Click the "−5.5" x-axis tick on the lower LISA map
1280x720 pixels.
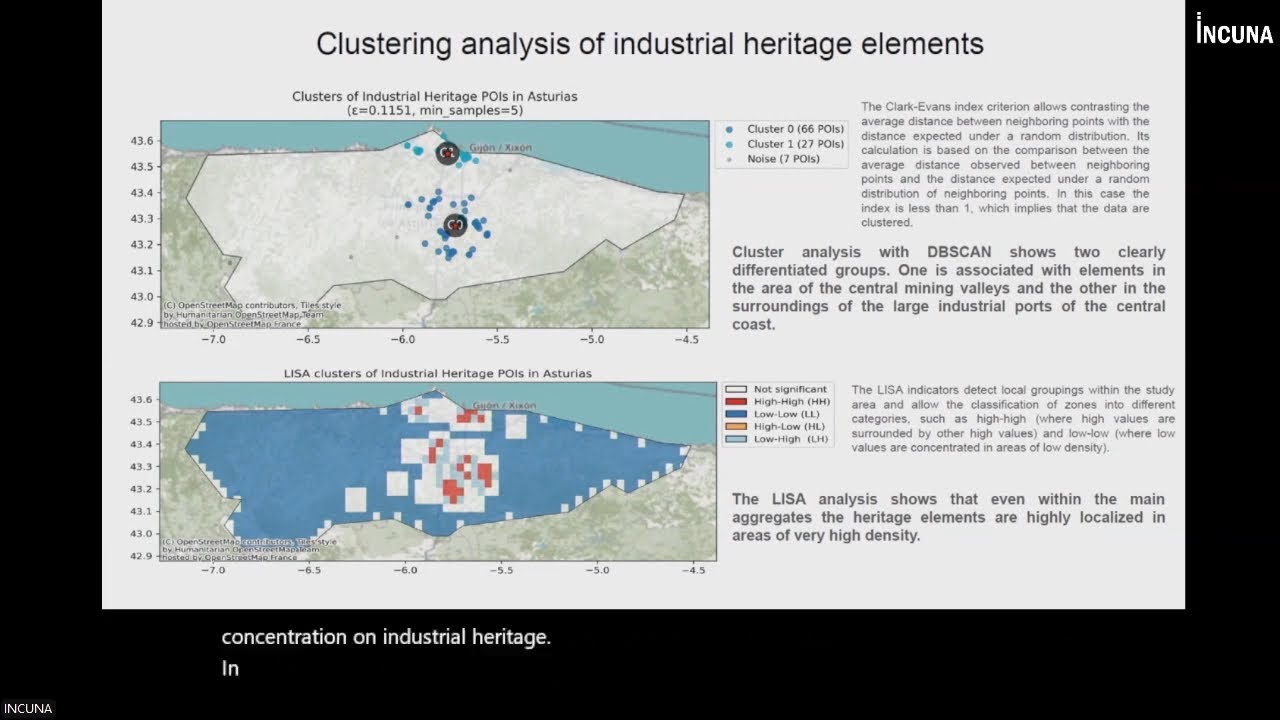[501, 571]
